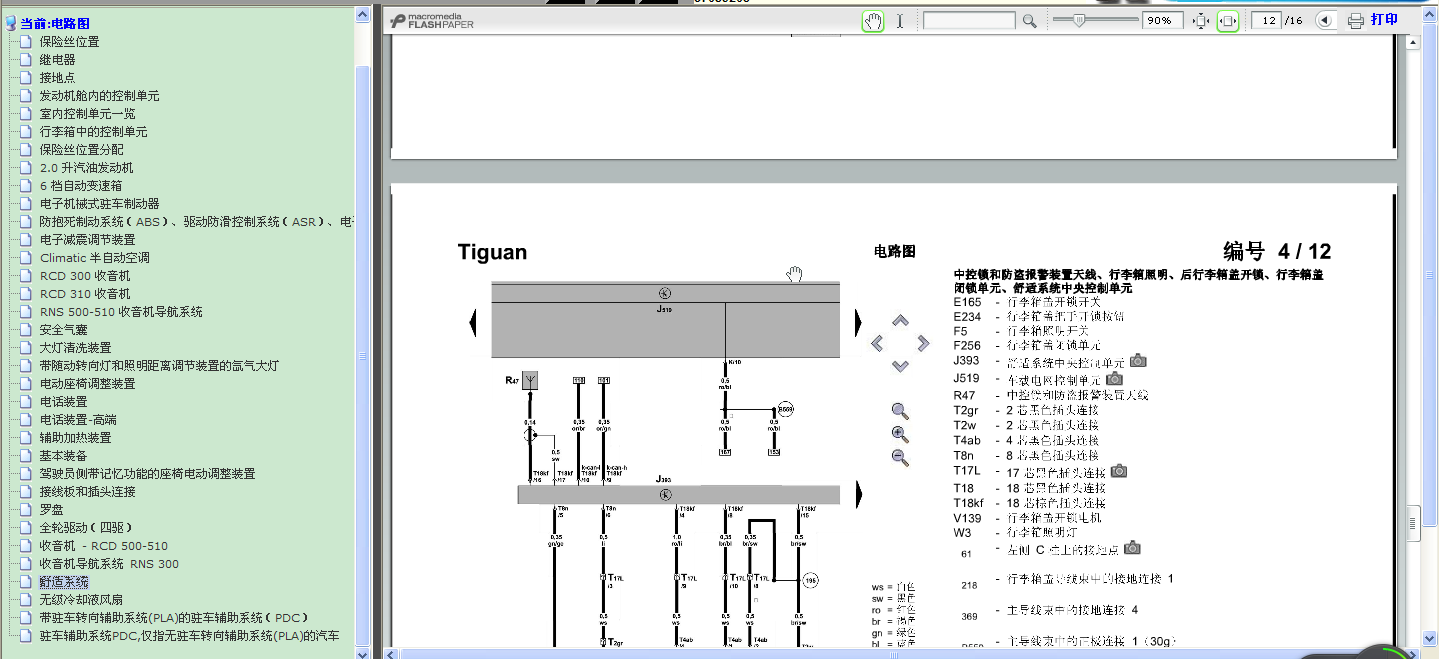
Task: Select 全轮驱动（四驱）entry
Action: 85,527
